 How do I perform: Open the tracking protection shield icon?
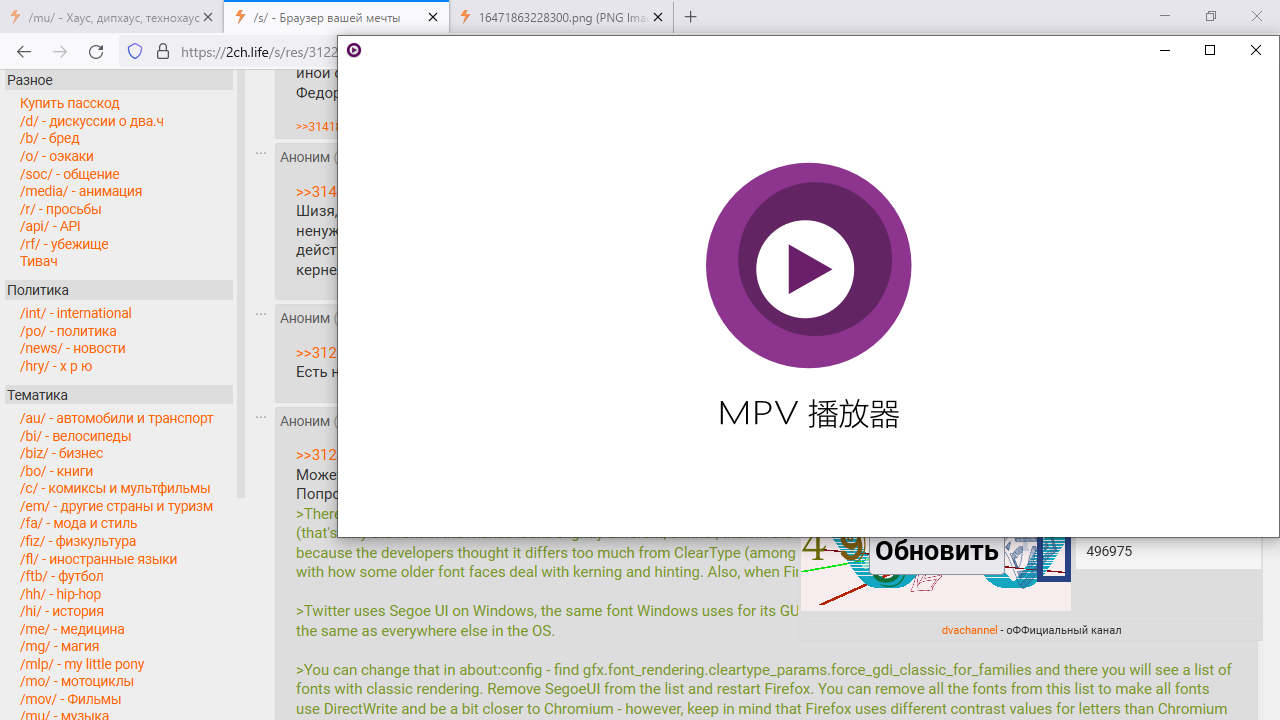(135, 52)
